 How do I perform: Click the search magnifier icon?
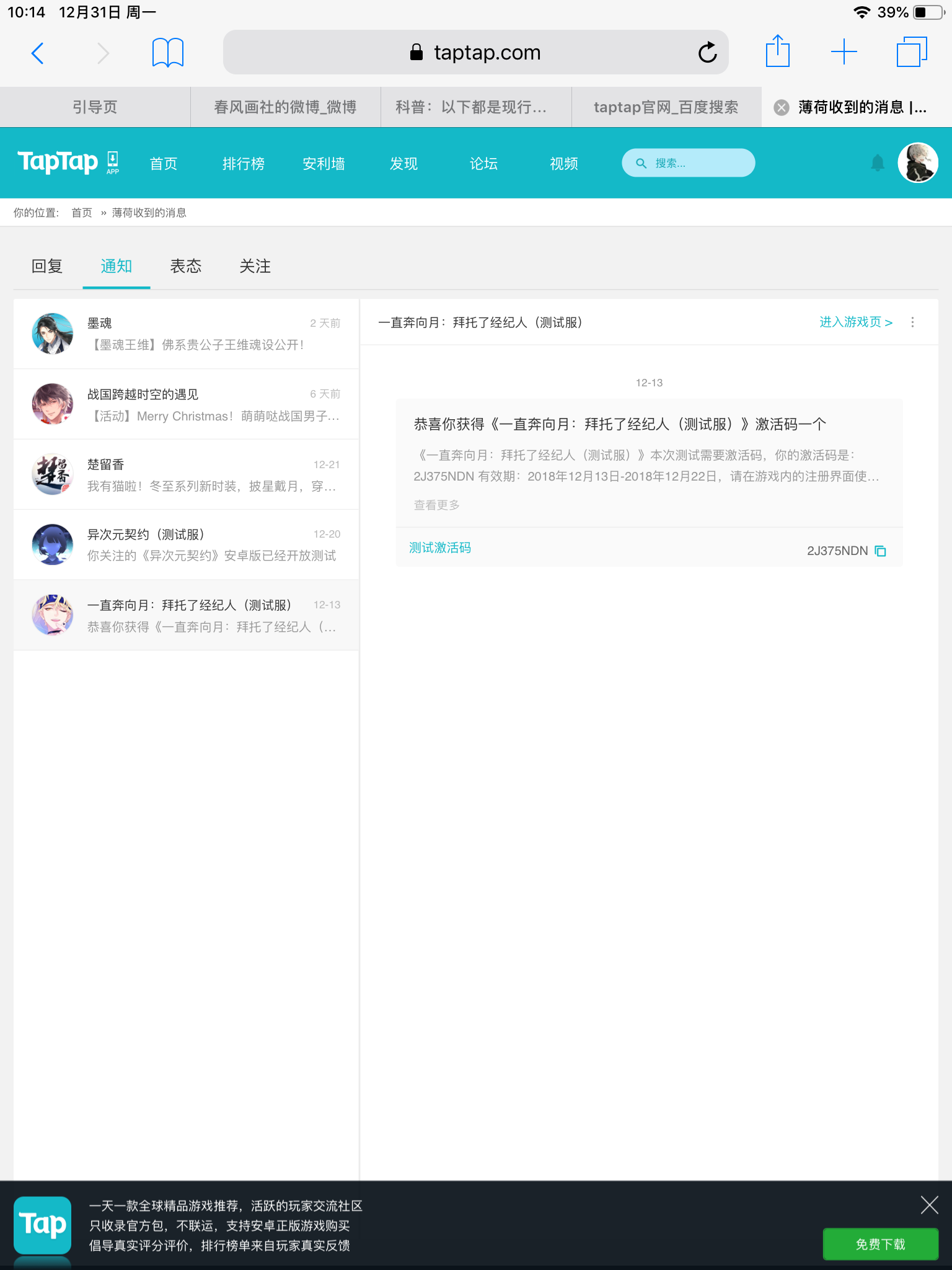point(641,163)
